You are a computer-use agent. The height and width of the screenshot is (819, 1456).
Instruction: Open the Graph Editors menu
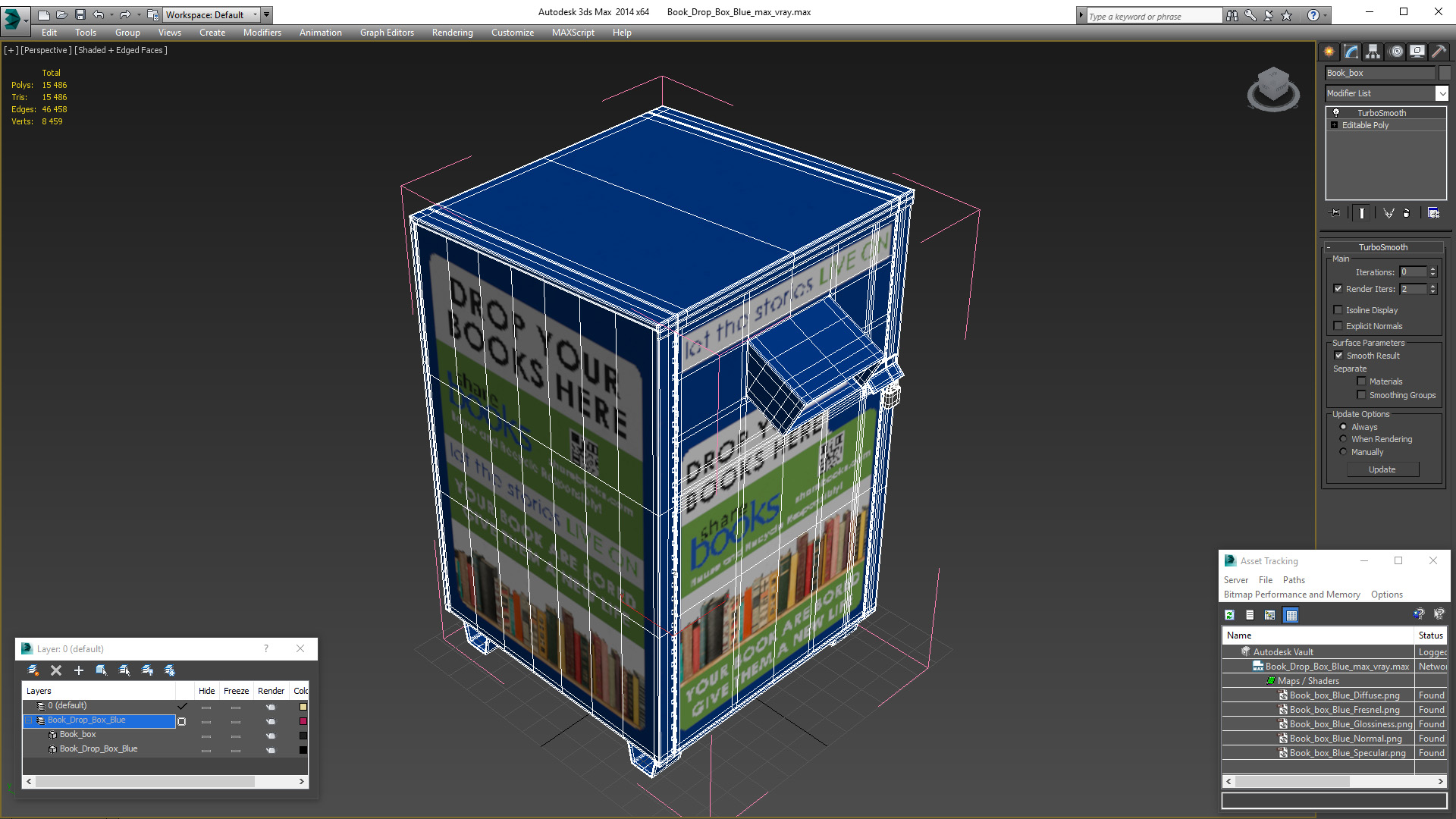coord(387,33)
